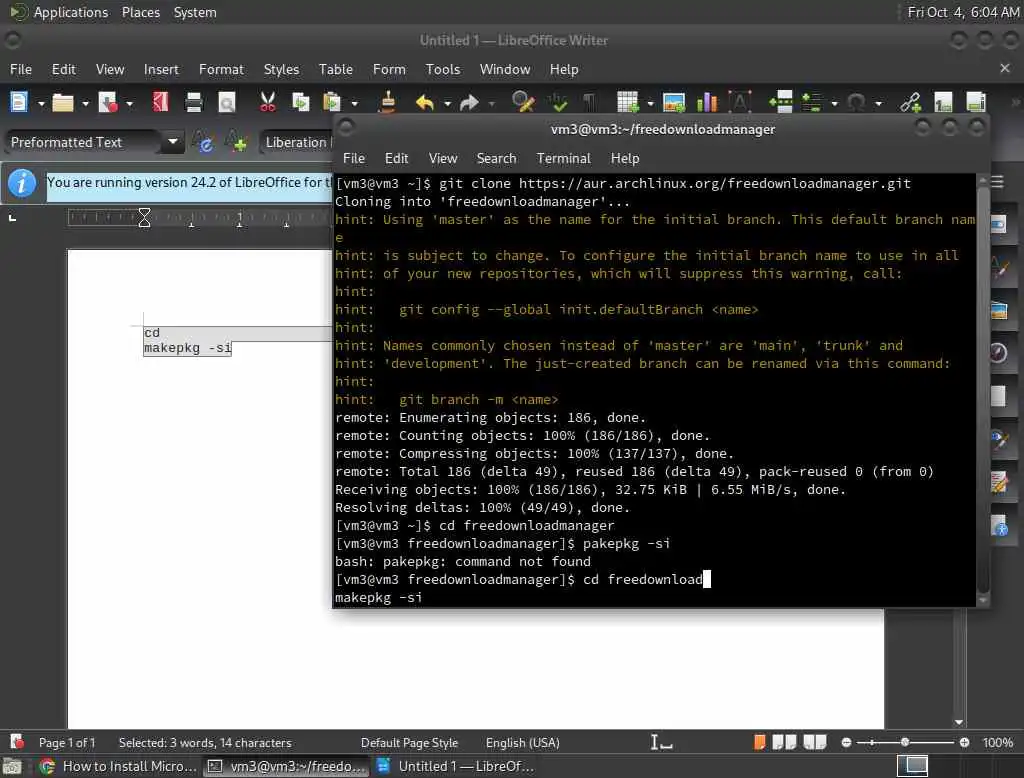Image resolution: width=1024 pixels, height=778 pixels.
Task: Click the New document icon in Writer toolbar
Action: click(x=19, y=103)
